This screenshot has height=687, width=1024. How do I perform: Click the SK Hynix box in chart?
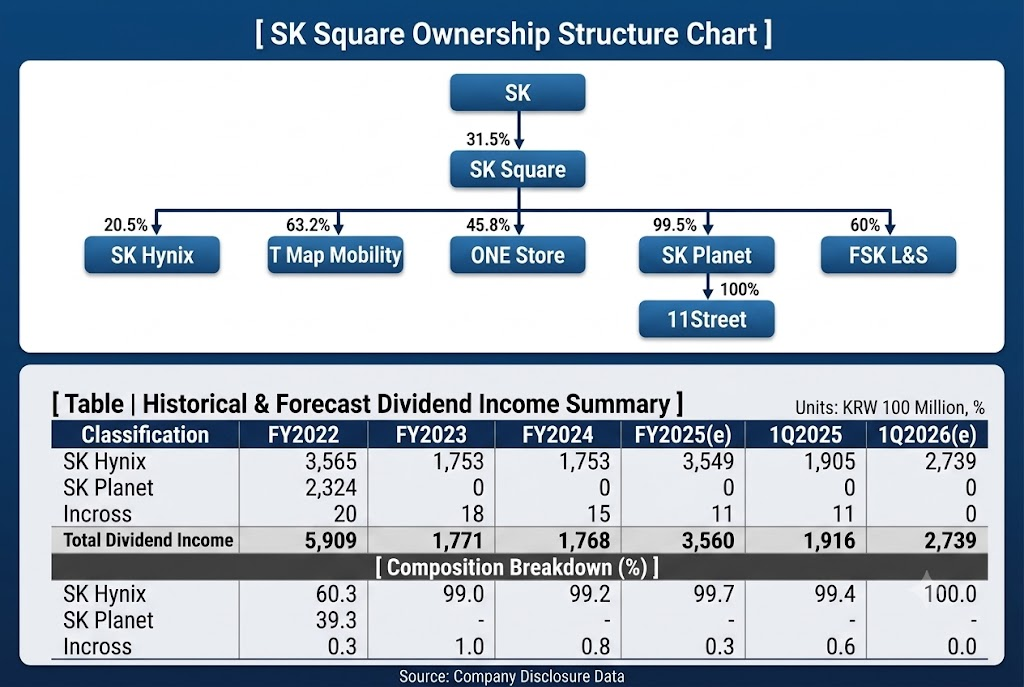coord(152,255)
